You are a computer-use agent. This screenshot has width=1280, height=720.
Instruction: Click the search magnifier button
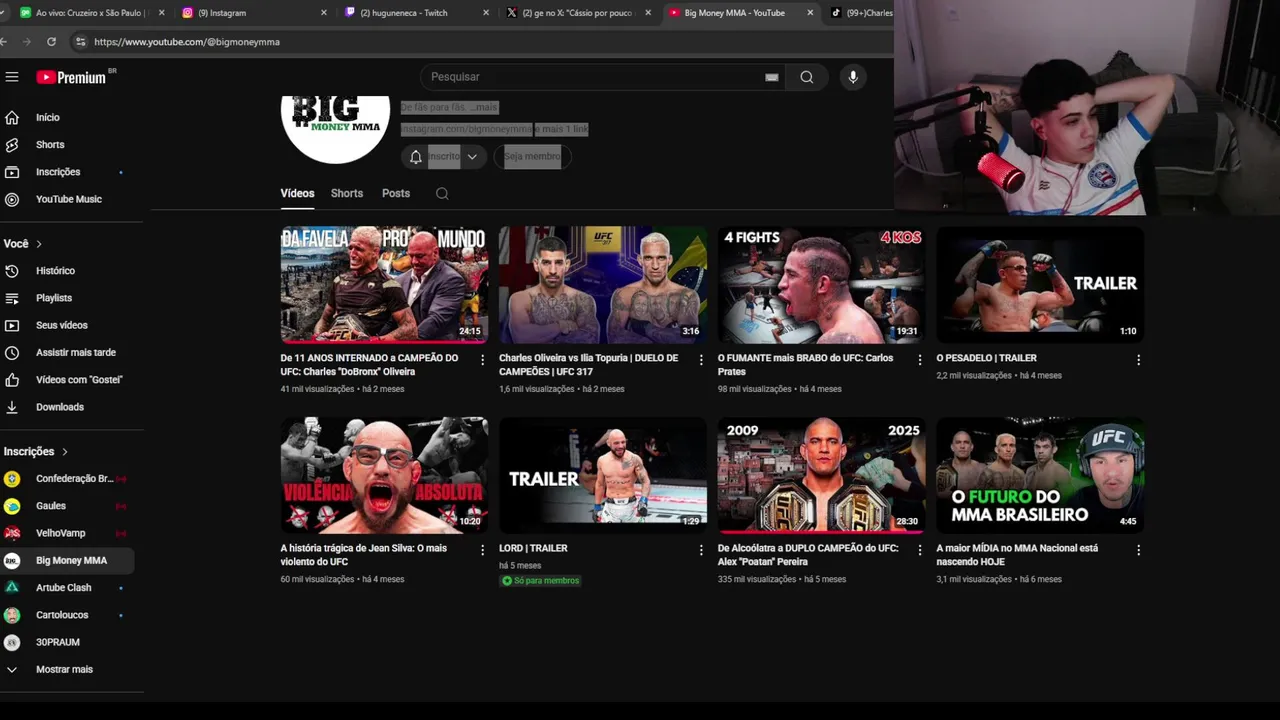807,77
